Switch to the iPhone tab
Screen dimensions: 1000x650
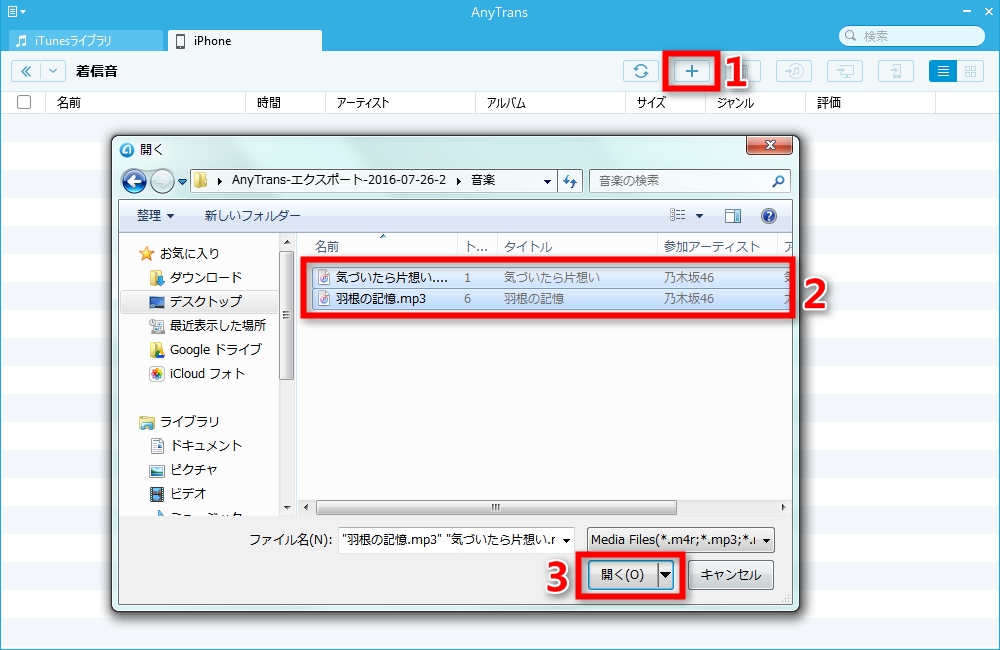[x=245, y=40]
